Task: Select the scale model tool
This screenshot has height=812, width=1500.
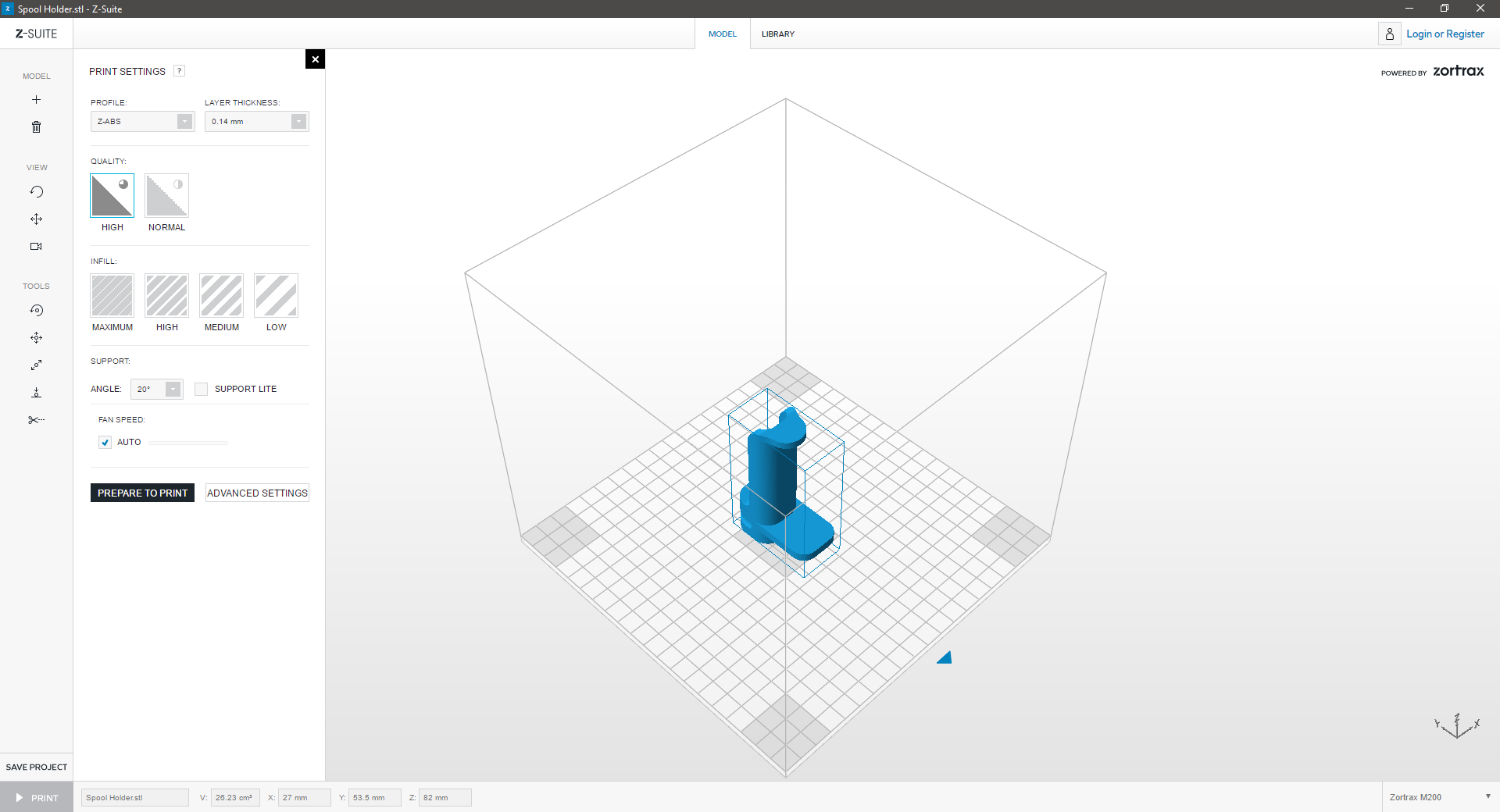Action: tap(36, 365)
